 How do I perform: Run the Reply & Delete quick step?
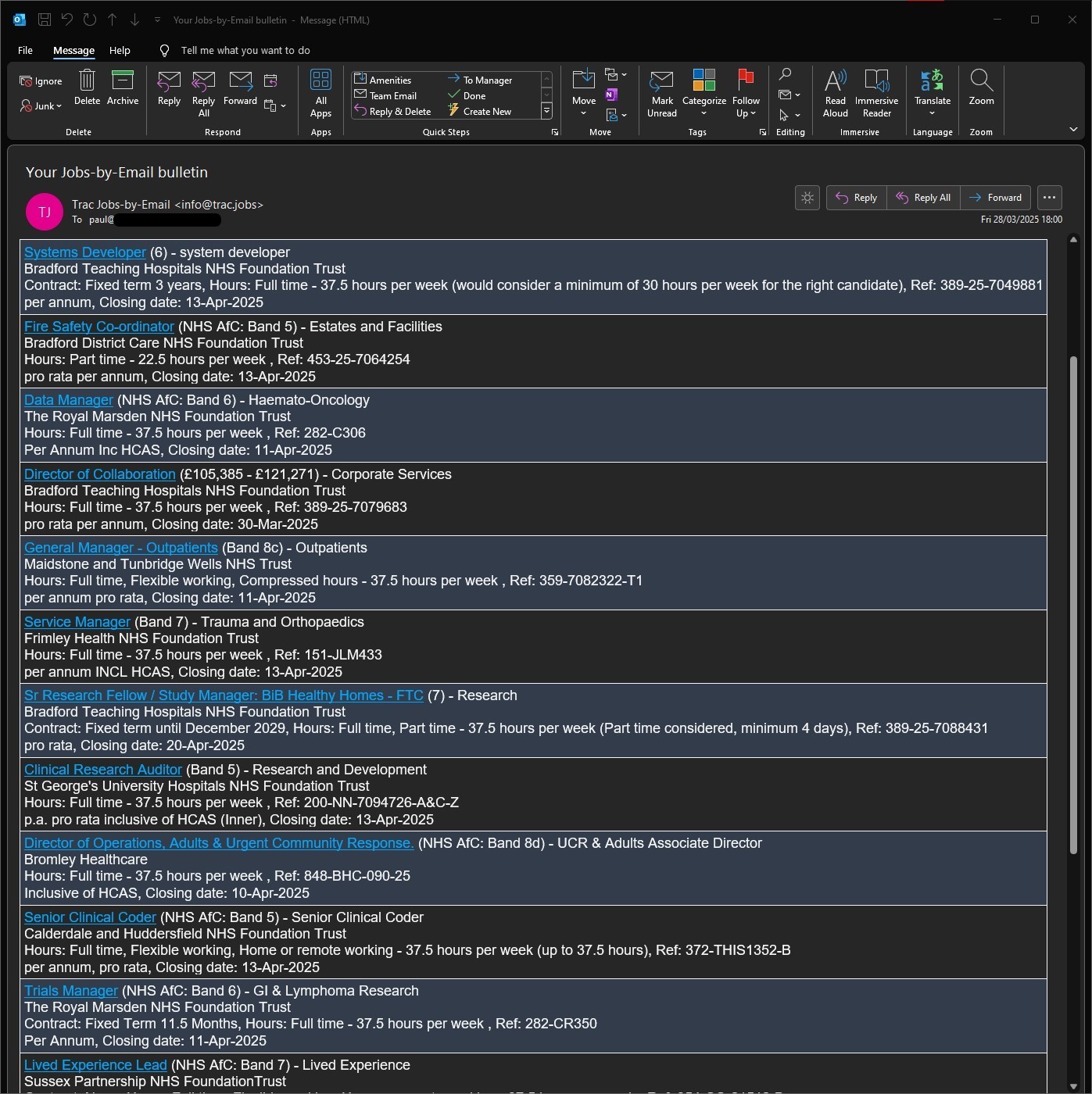coord(392,111)
